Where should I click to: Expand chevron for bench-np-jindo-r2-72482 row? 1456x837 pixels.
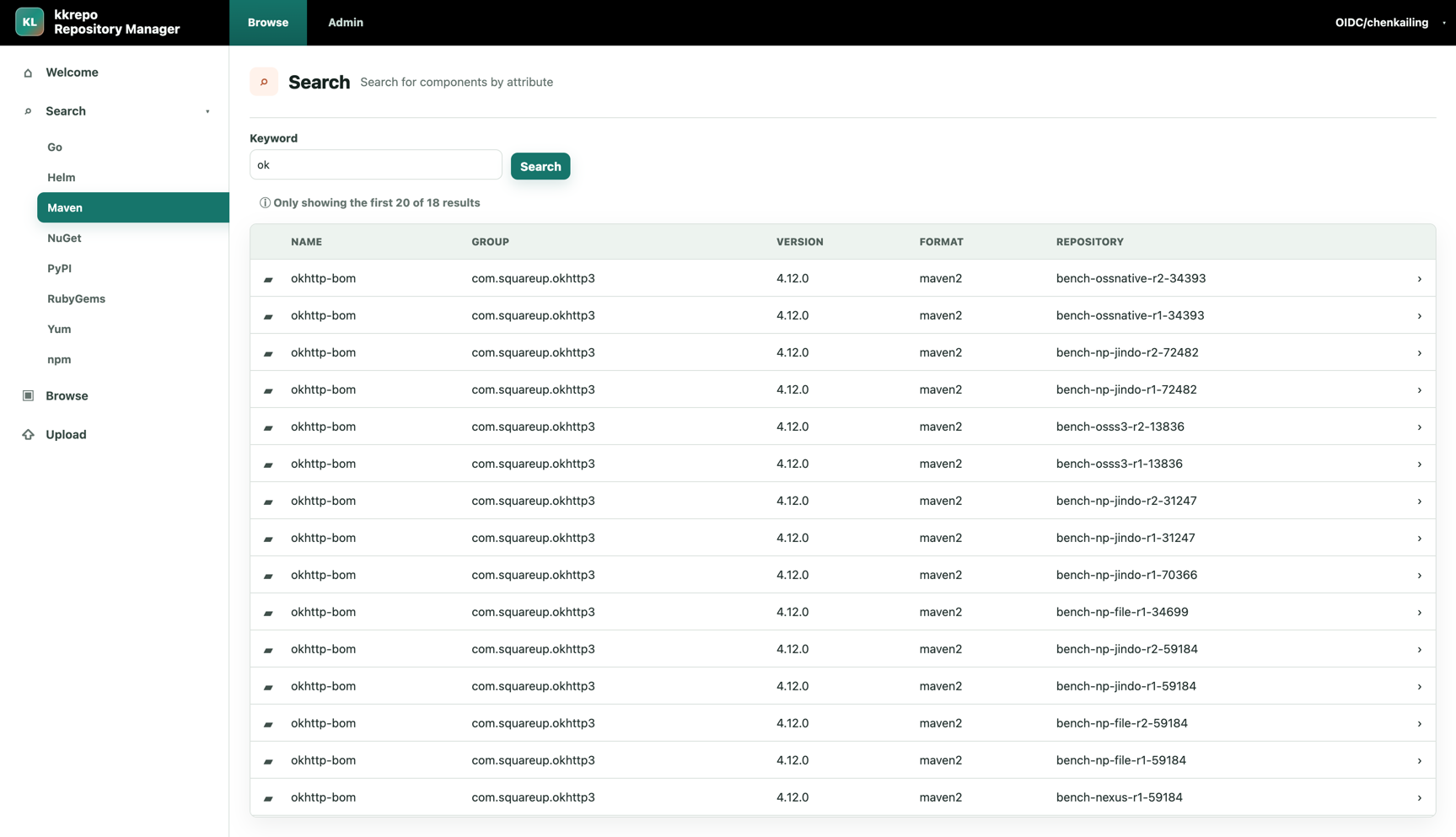point(1419,353)
